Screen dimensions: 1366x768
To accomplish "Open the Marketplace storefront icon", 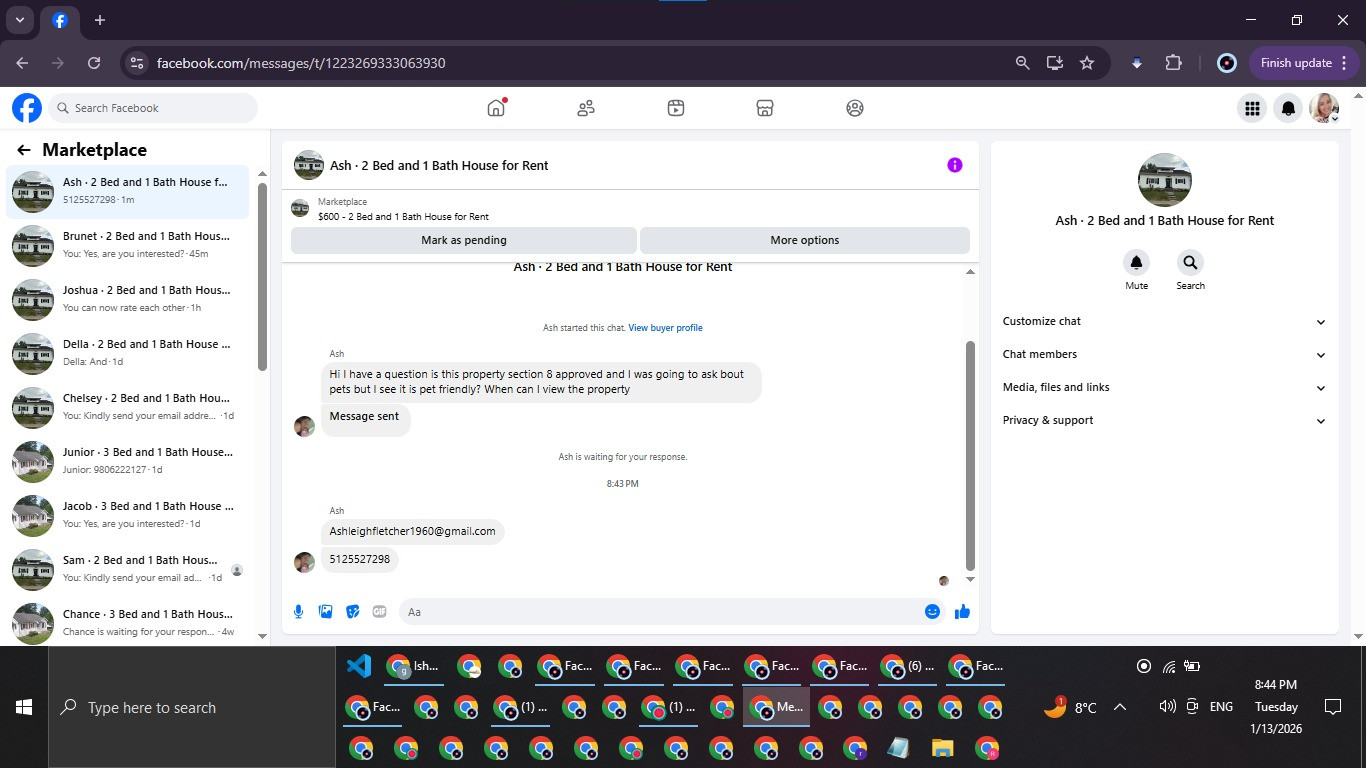I will pos(765,108).
